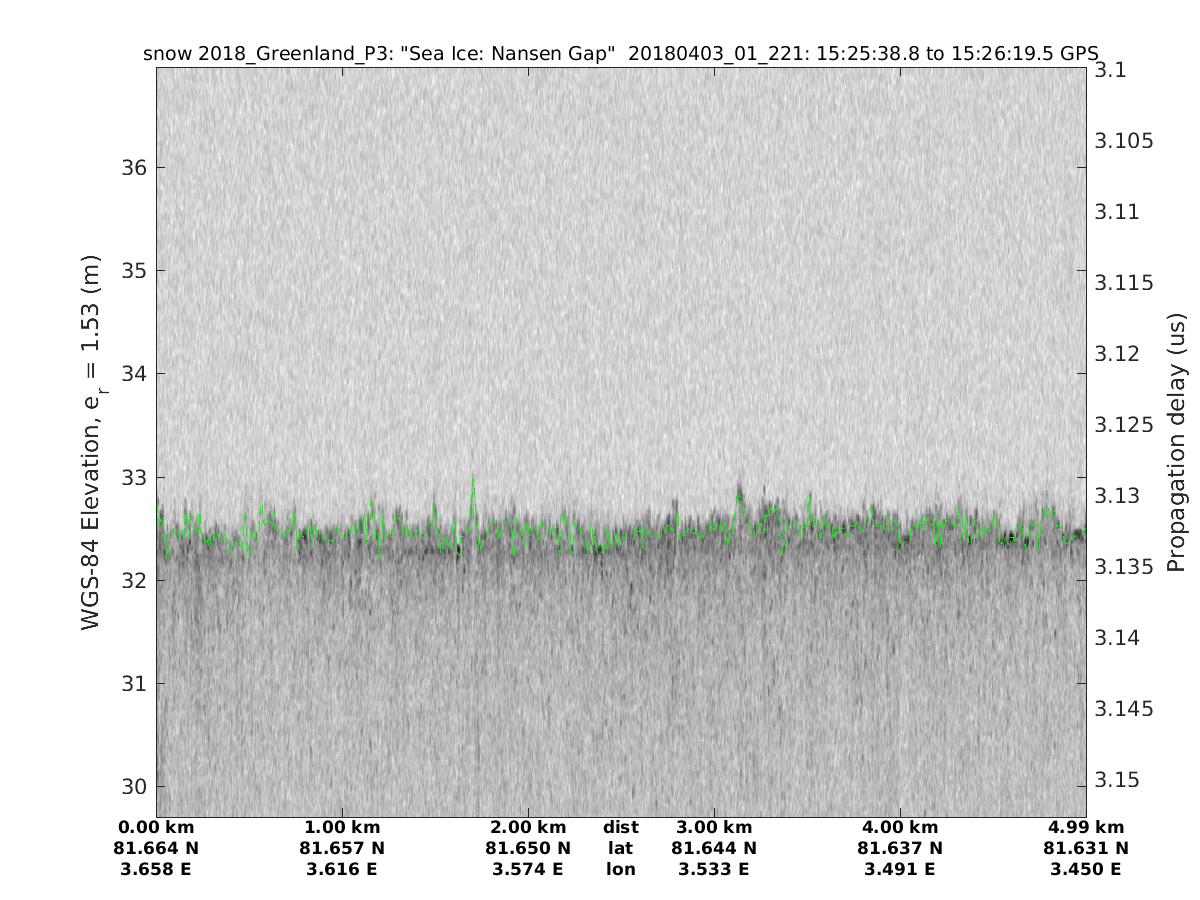Click the 3.12 propagation delay tick label
This screenshot has height=900, width=1200.
point(1117,354)
